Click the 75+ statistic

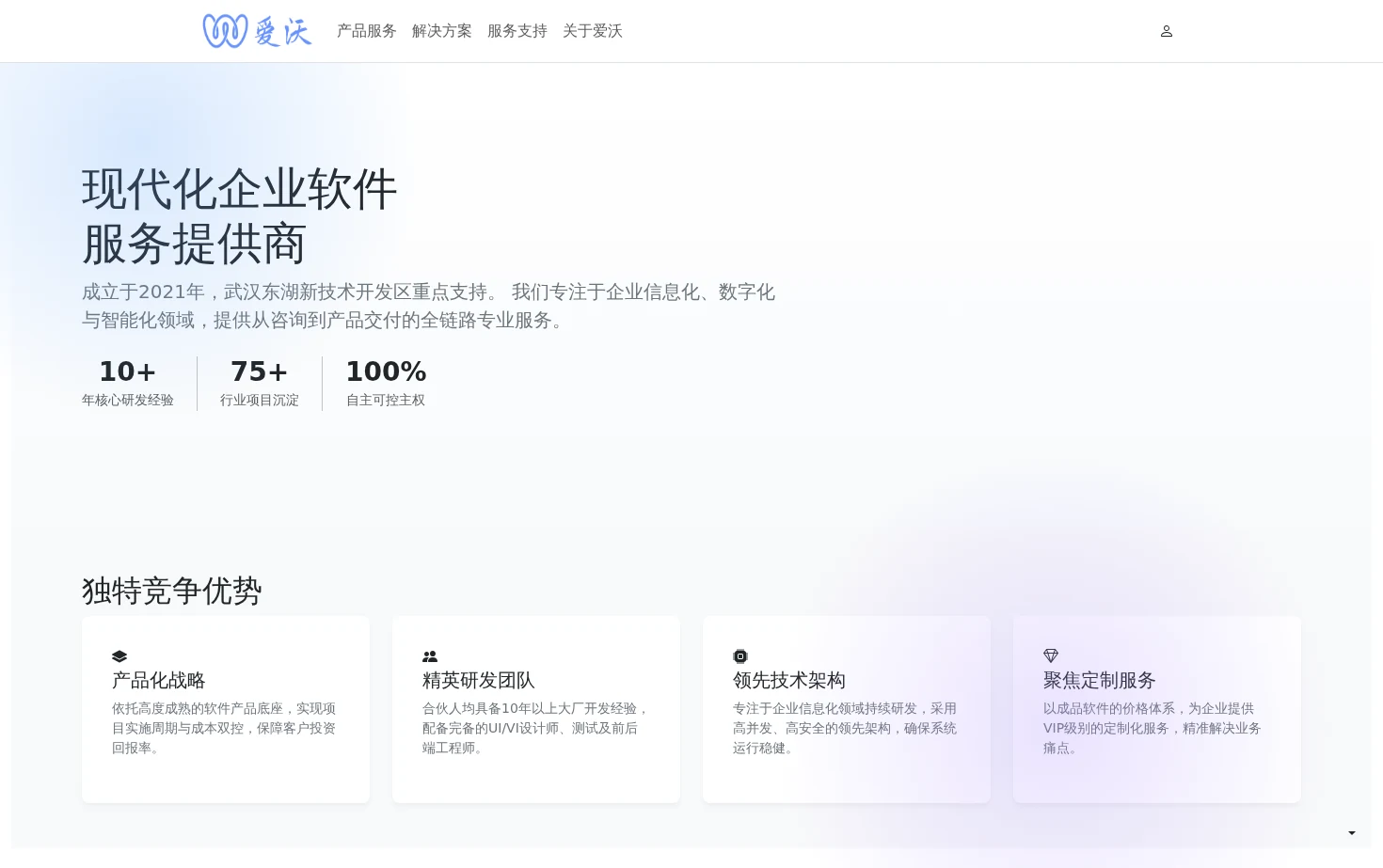click(260, 371)
